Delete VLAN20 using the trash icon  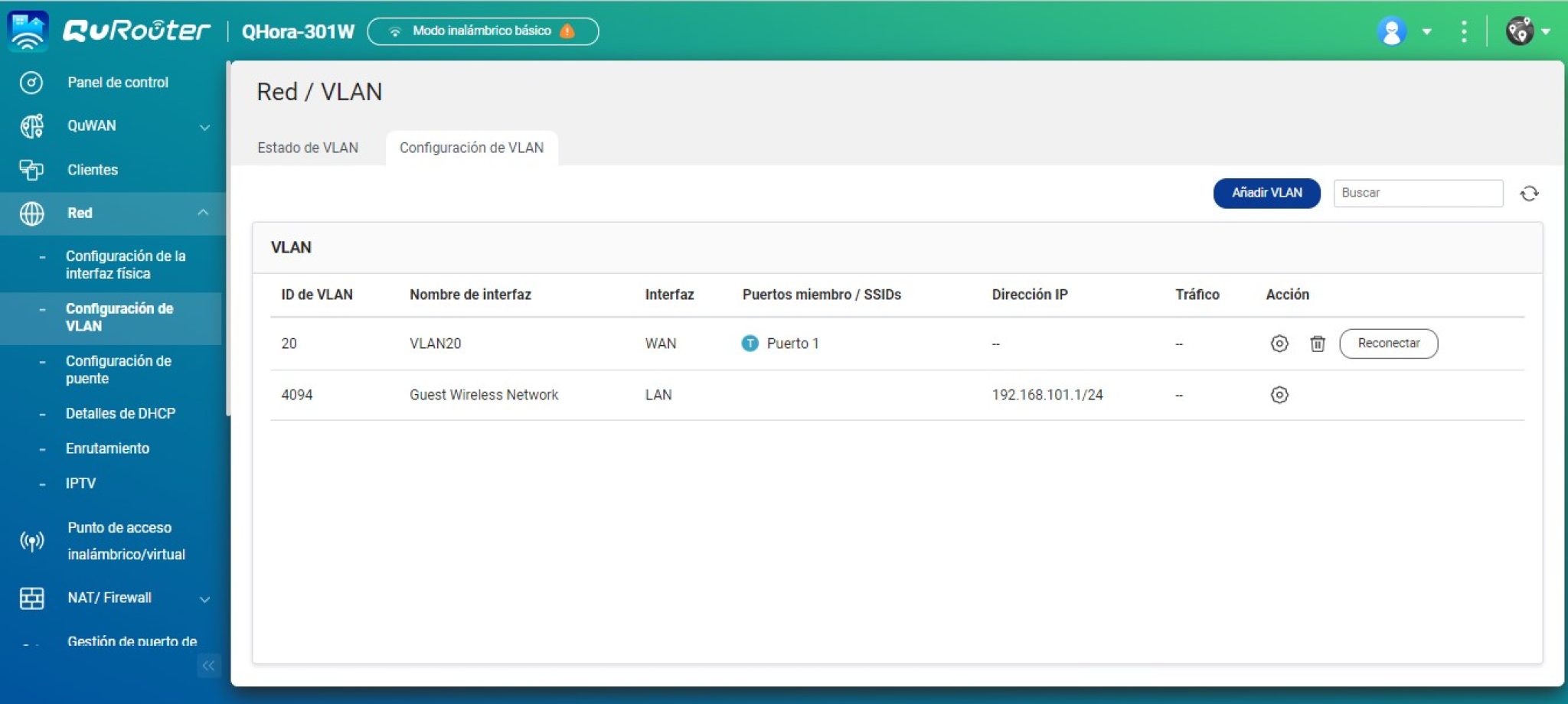(1317, 344)
